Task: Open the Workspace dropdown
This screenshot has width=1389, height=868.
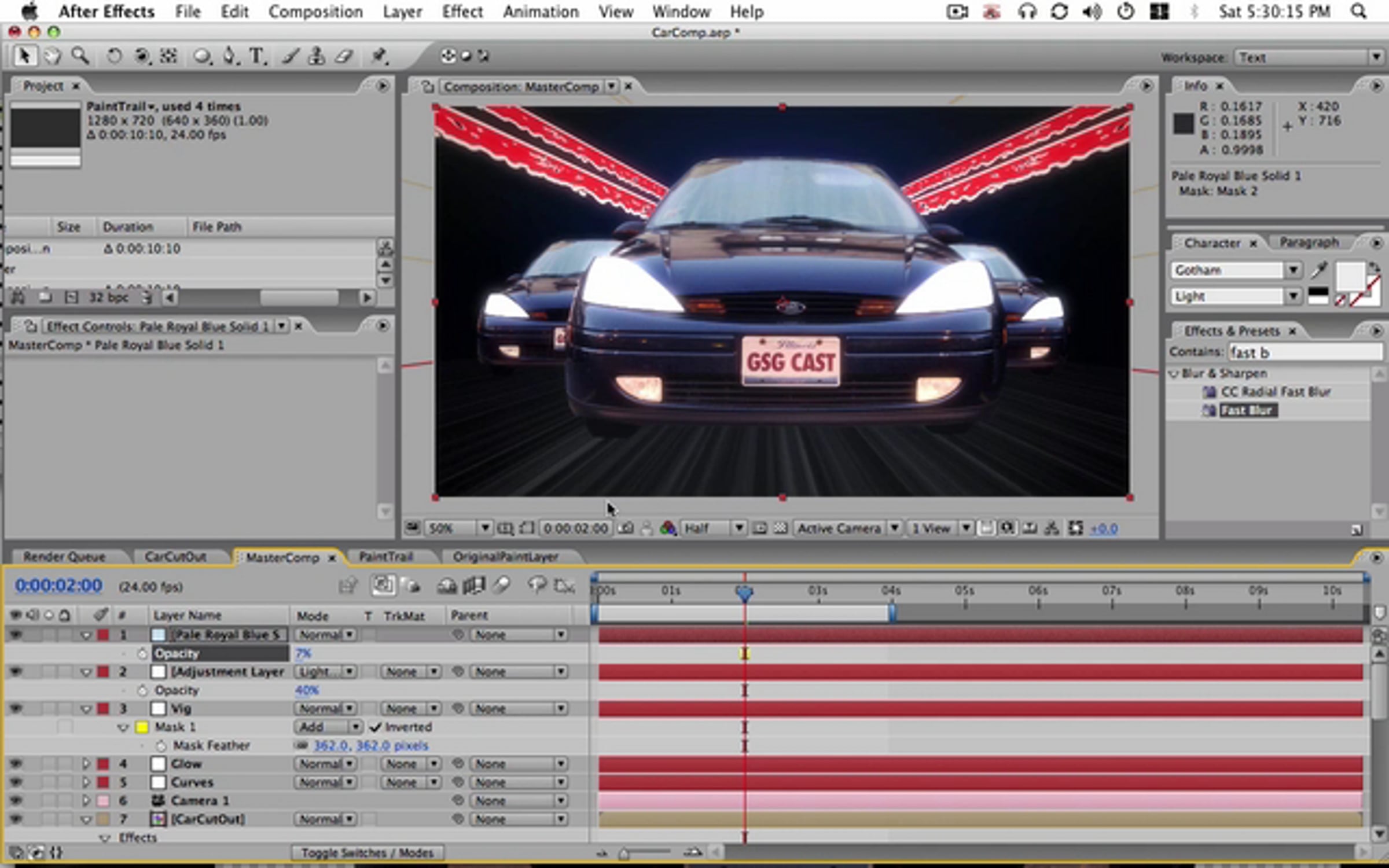Action: coord(1308,57)
